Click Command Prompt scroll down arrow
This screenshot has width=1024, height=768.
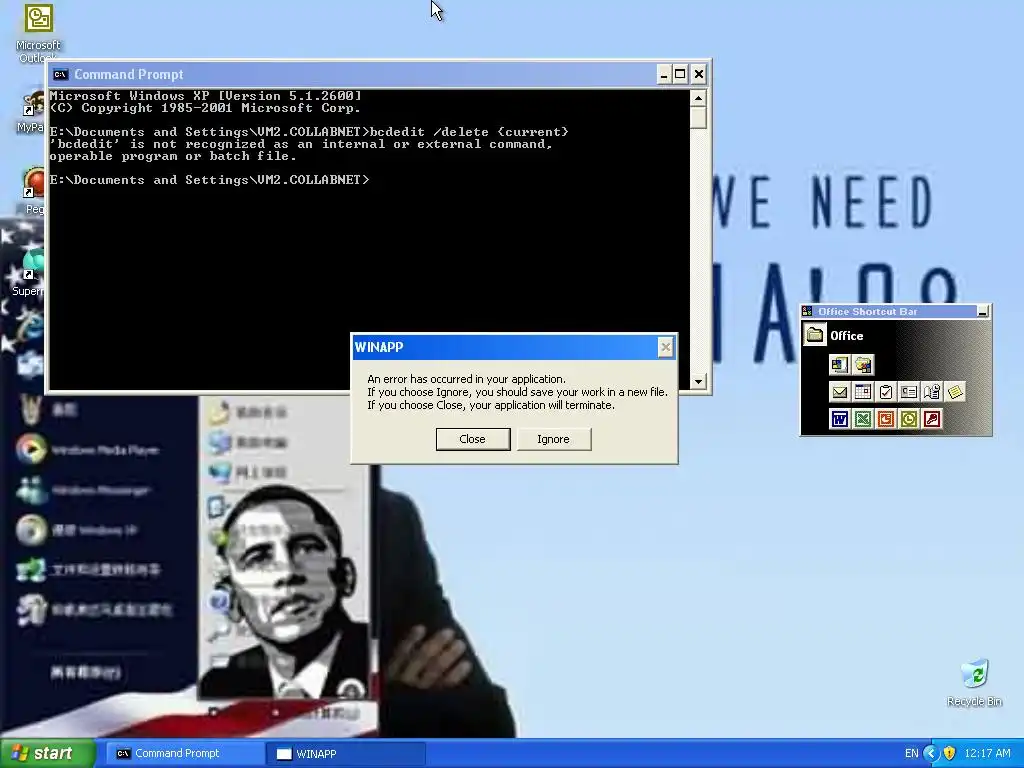click(x=698, y=381)
